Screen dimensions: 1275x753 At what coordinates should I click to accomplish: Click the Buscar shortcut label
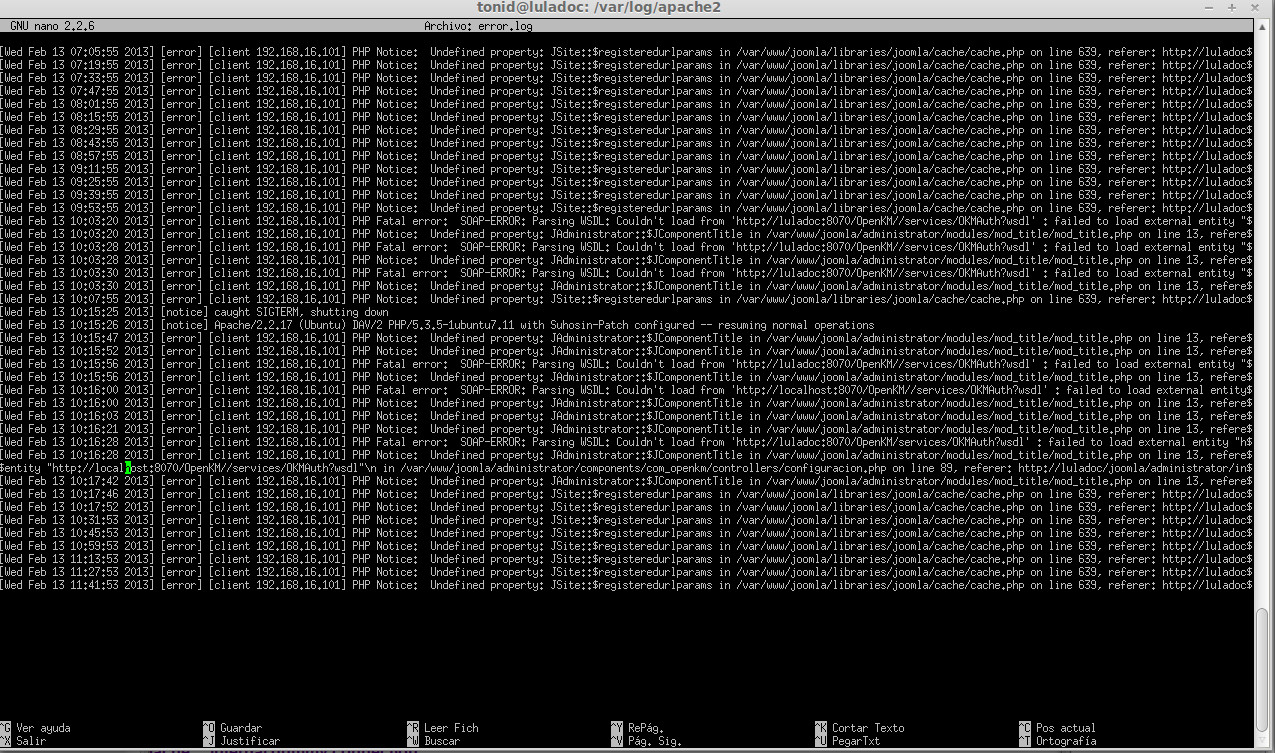coord(441,741)
